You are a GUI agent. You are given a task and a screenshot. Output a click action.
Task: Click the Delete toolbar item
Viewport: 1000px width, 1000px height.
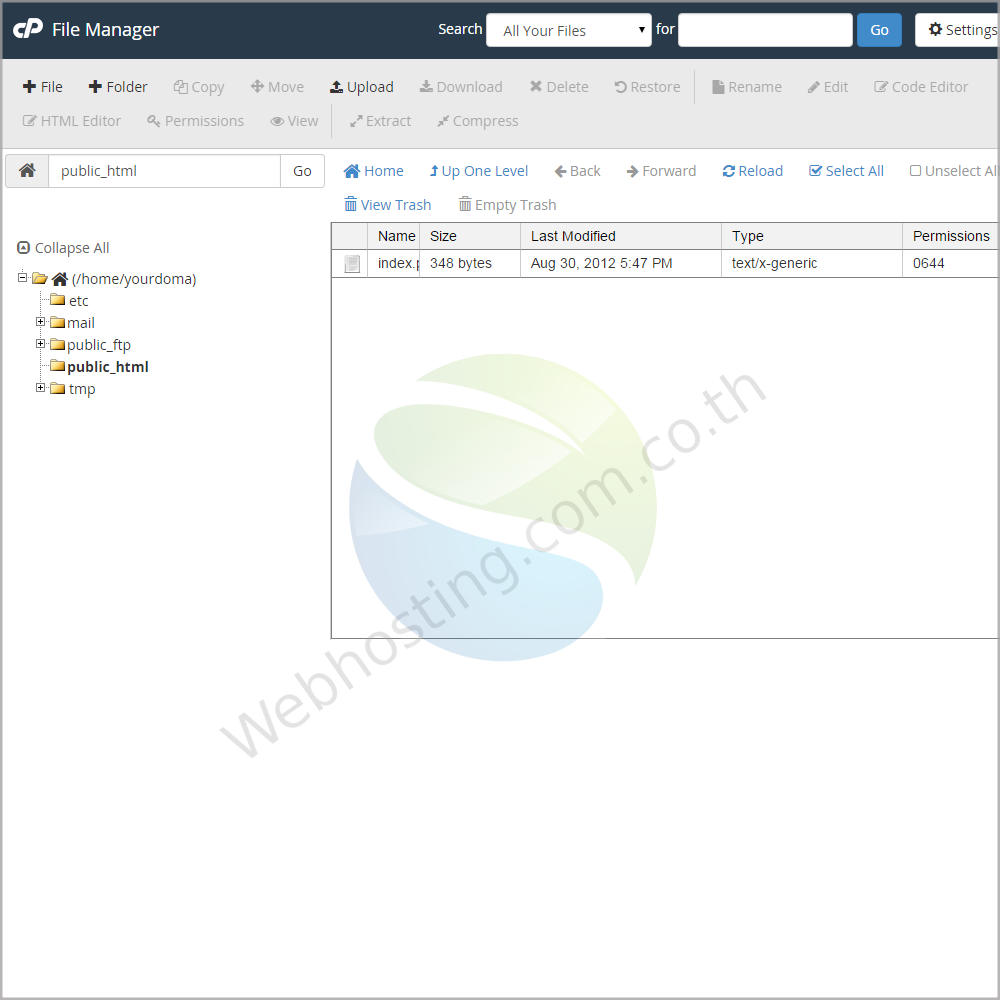pyautogui.click(x=559, y=87)
